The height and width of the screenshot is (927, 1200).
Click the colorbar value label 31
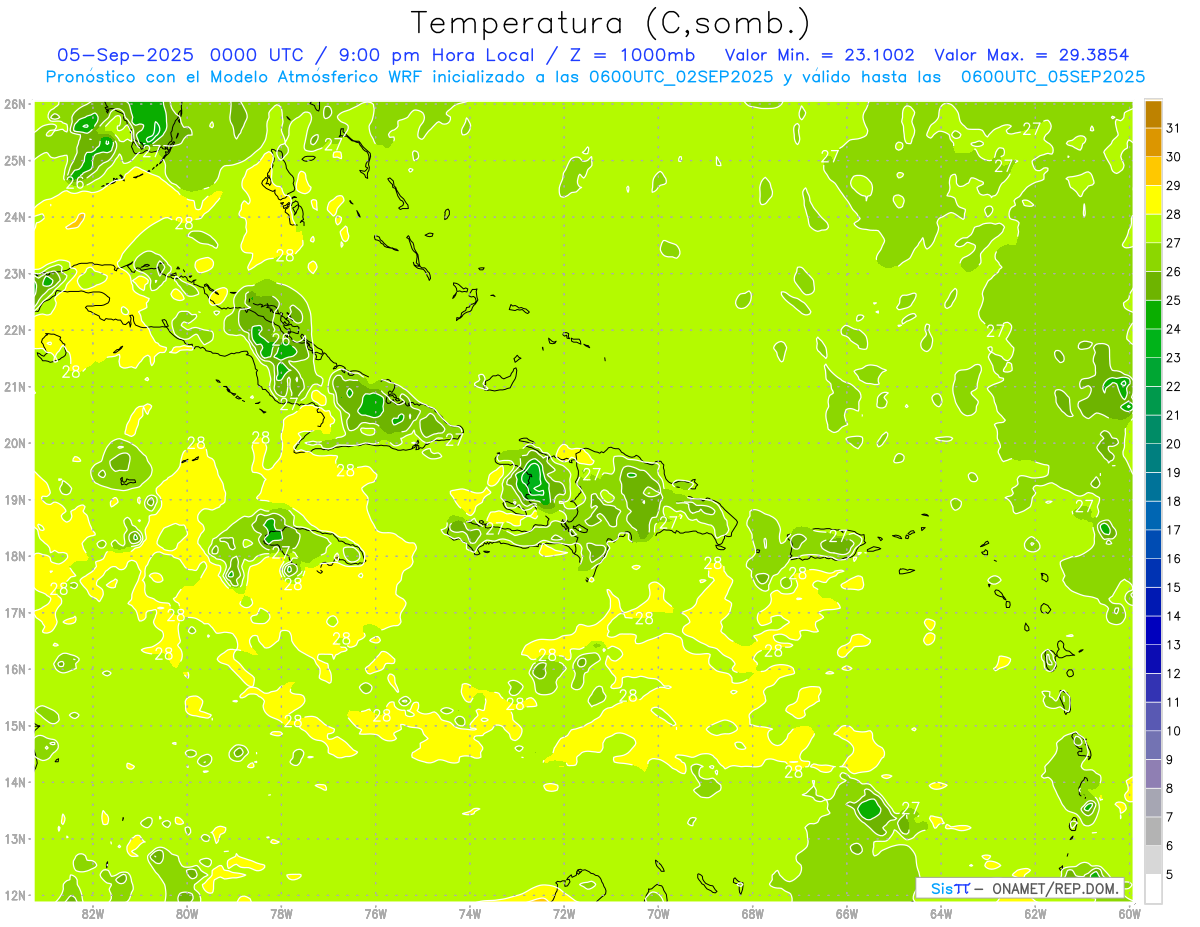click(1173, 128)
